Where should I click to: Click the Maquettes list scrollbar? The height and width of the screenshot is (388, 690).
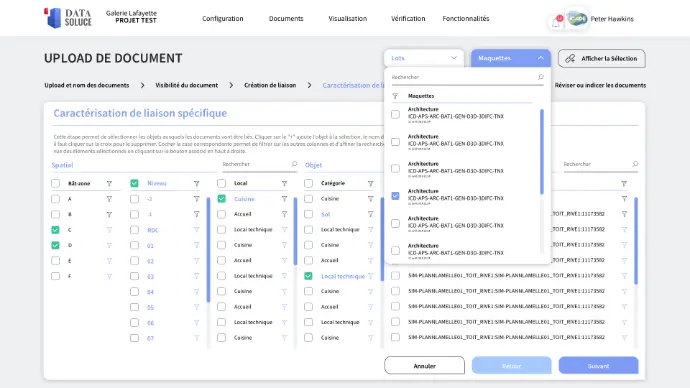(542, 152)
